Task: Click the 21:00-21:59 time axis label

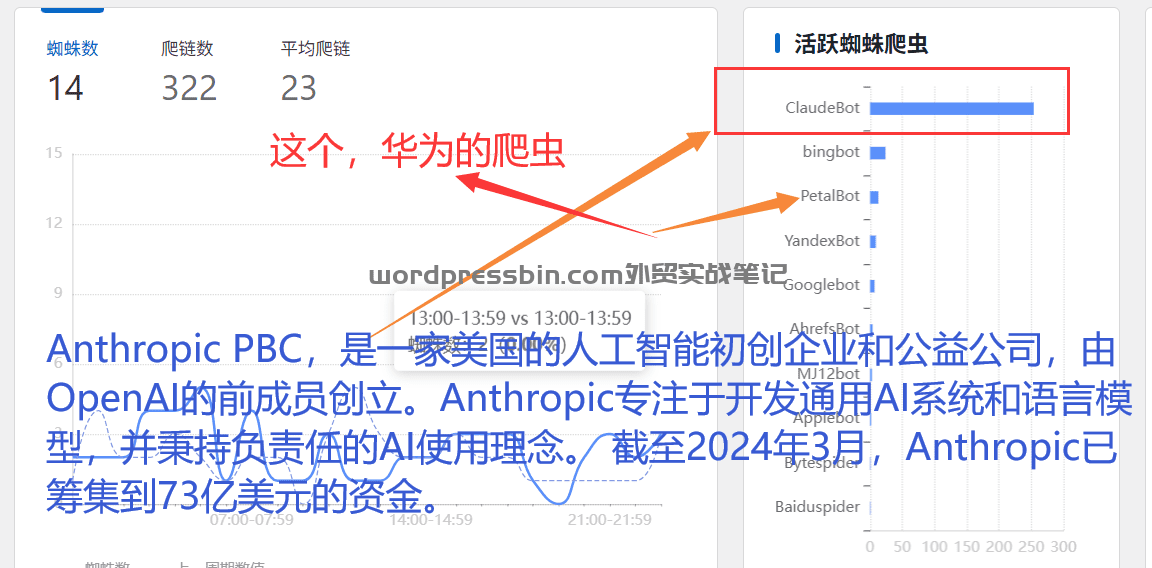Action: [609, 520]
